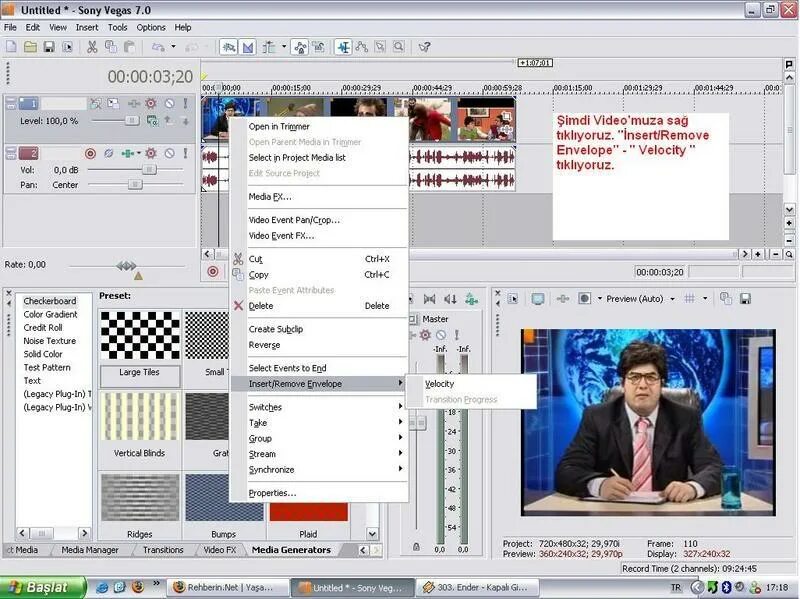The image size is (800, 599).
Task: Select the Normal Edit tool
Action: tap(343, 47)
